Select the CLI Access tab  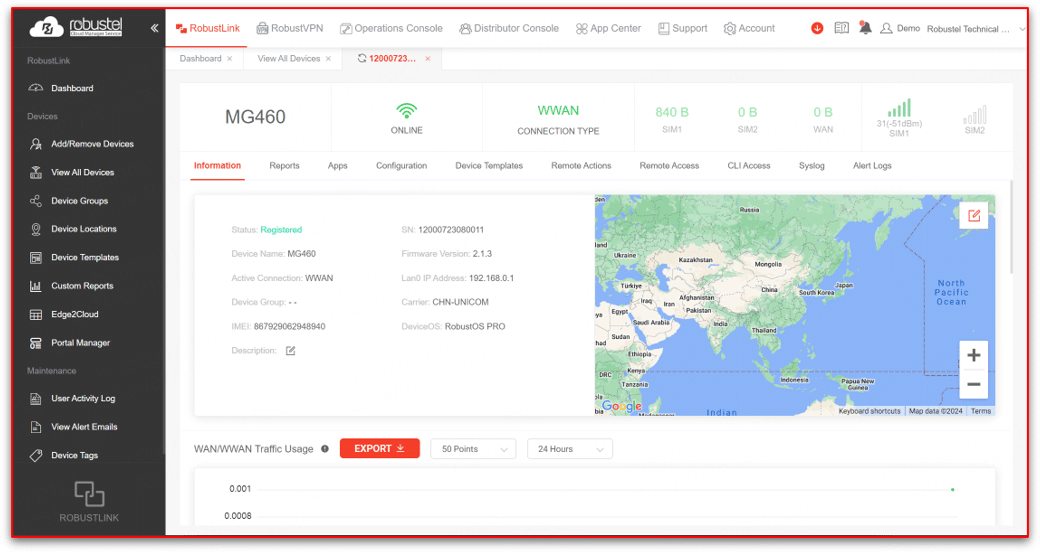click(x=749, y=166)
